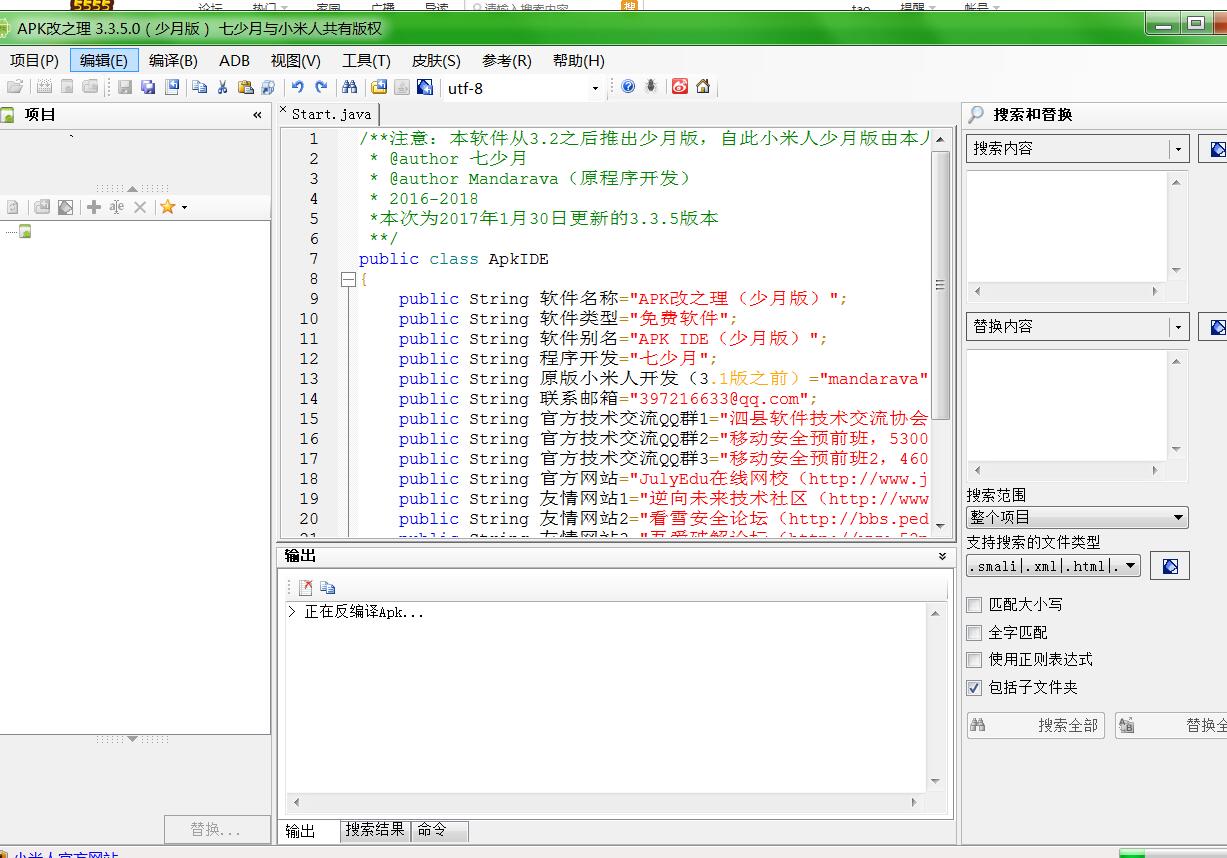Click the yellow star favorites icon
This screenshot has width=1227, height=858.
click(167, 207)
